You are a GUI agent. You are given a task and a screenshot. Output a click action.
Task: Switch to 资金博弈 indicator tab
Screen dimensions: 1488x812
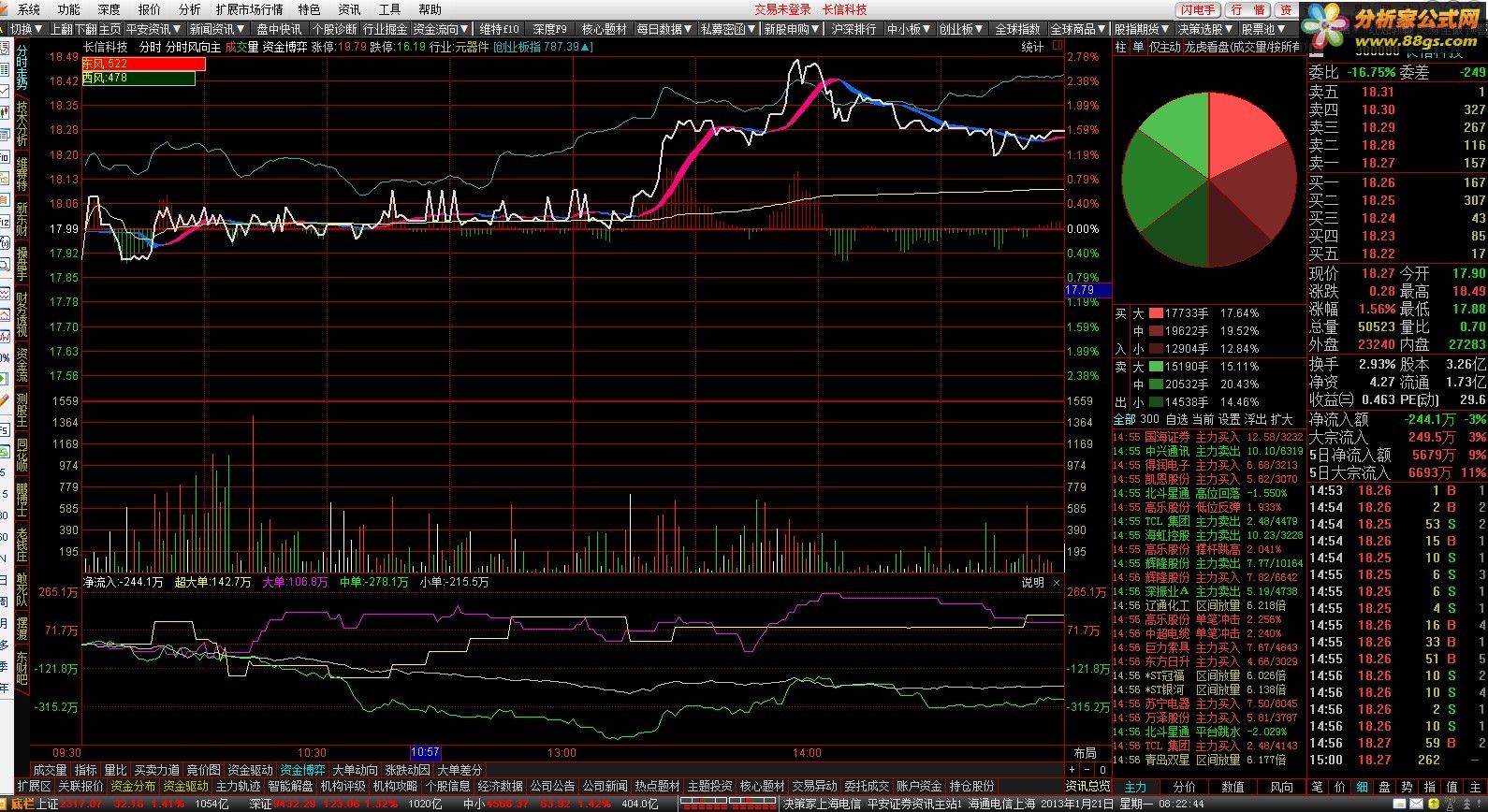coord(302,770)
